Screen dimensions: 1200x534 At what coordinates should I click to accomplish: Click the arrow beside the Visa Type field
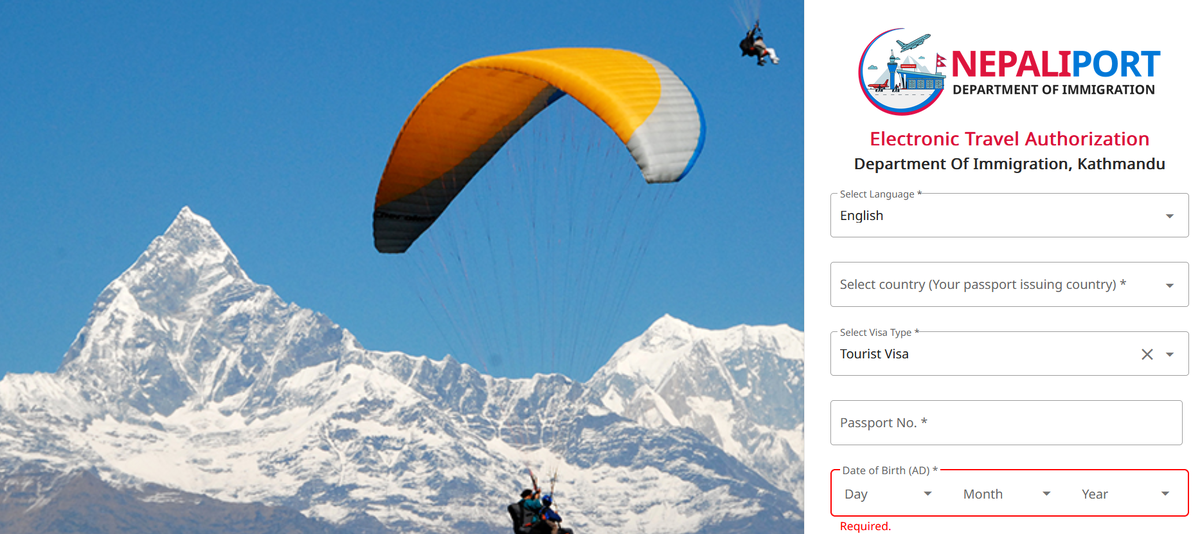click(1170, 354)
